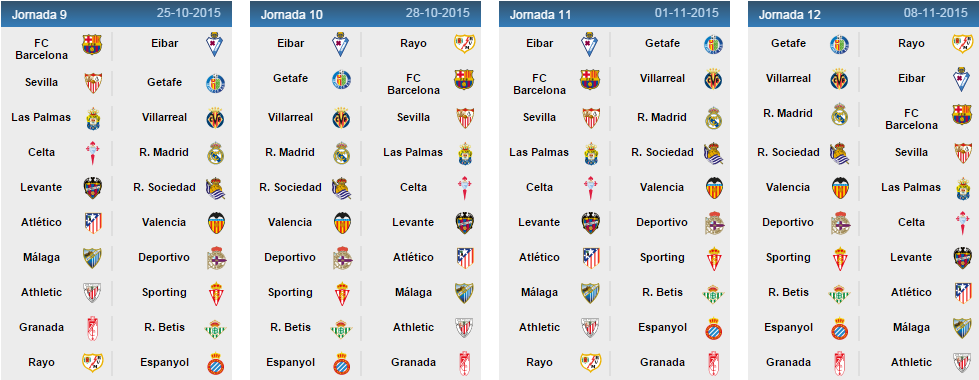Select the Jornada 12 header
Image resolution: width=979 pixels, height=380 pixels.
pyautogui.click(x=863, y=14)
